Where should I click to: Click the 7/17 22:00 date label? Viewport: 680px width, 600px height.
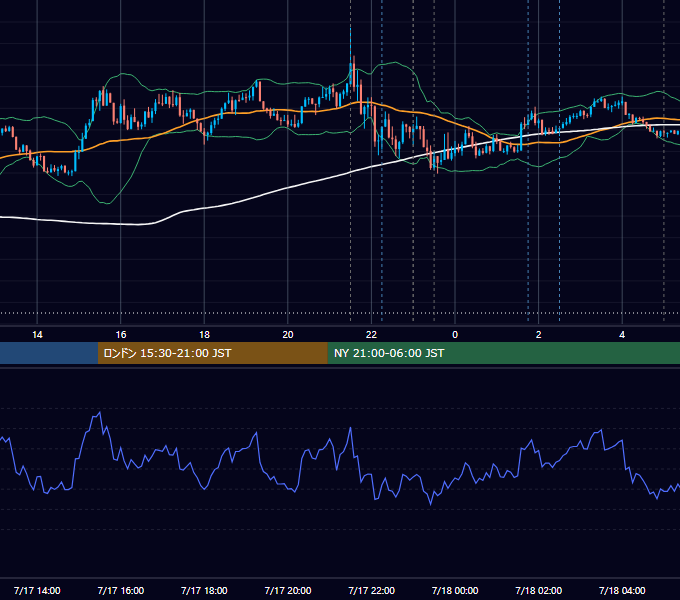(x=371, y=590)
